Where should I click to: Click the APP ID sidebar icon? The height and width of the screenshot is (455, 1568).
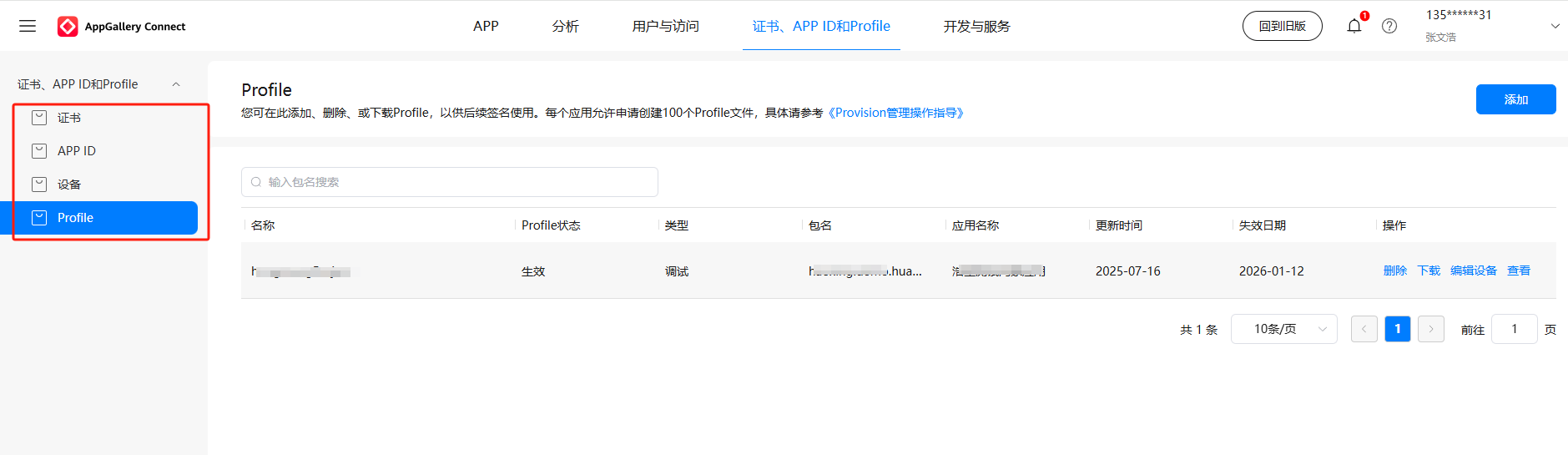(39, 151)
